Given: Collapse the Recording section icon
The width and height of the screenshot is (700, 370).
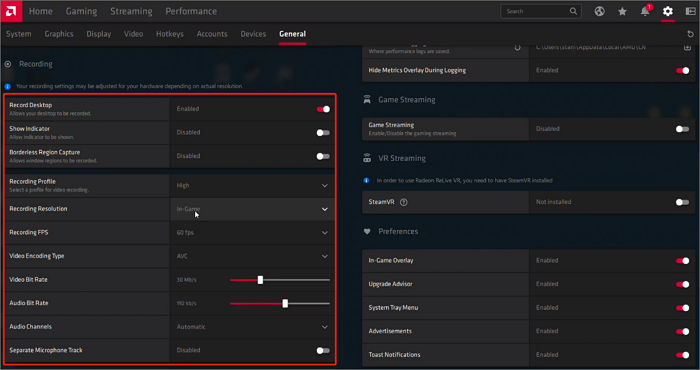Looking at the screenshot, I should [8, 64].
